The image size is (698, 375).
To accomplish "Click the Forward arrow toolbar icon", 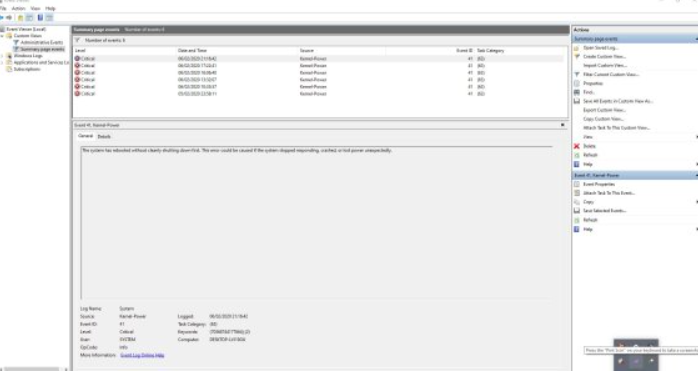I will tap(8, 17).
